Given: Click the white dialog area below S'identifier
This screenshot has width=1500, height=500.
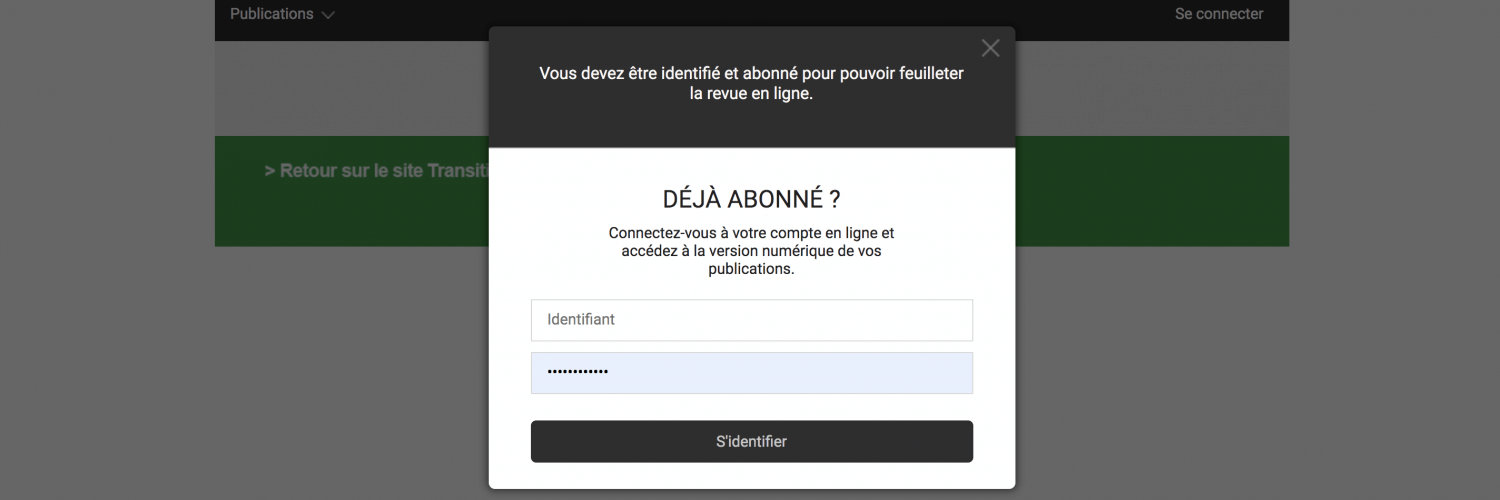Looking at the screenshot, I should click(x=751, y=476).
